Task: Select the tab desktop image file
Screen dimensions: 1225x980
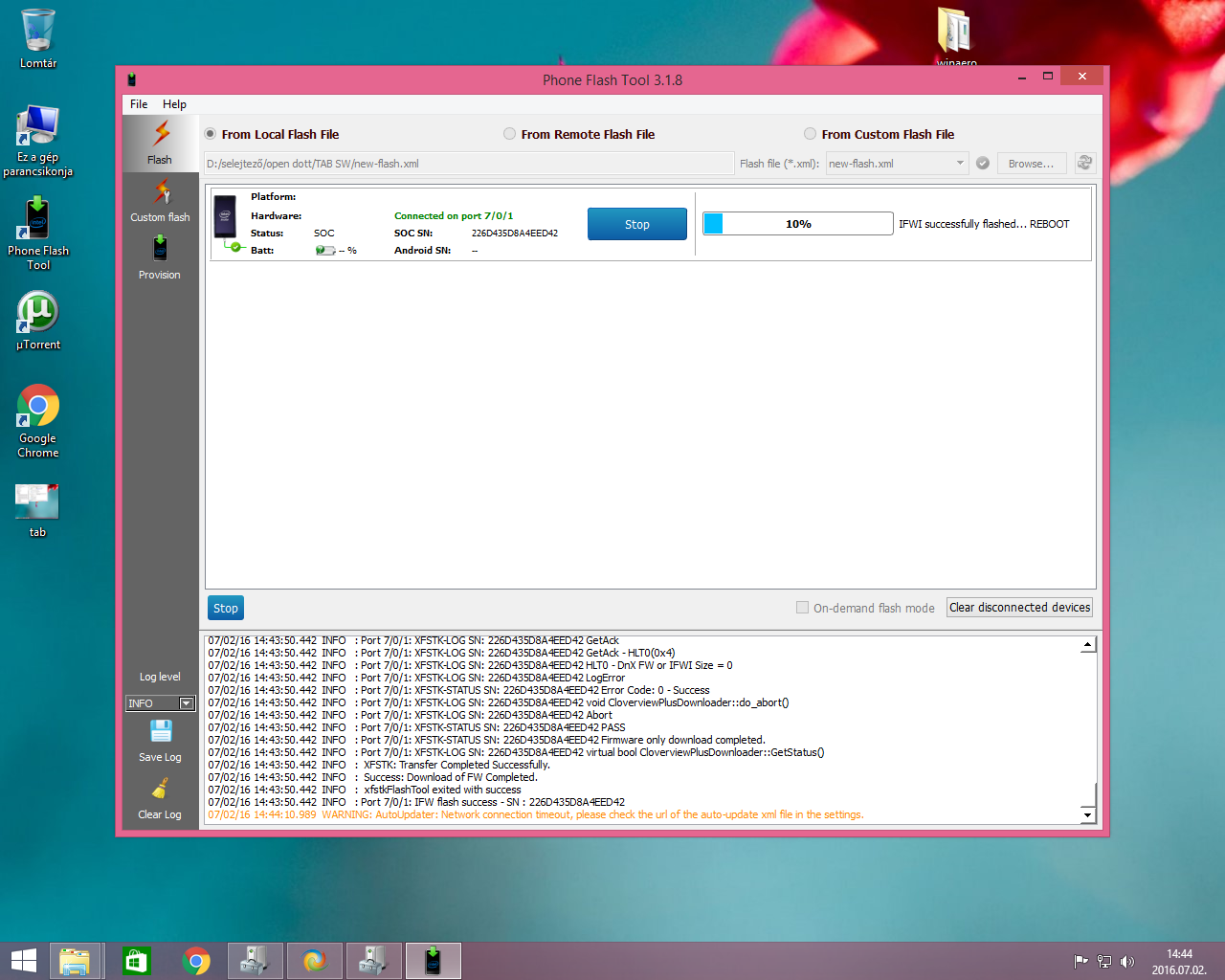Action: pyautogui.click(x=37, y=510)
